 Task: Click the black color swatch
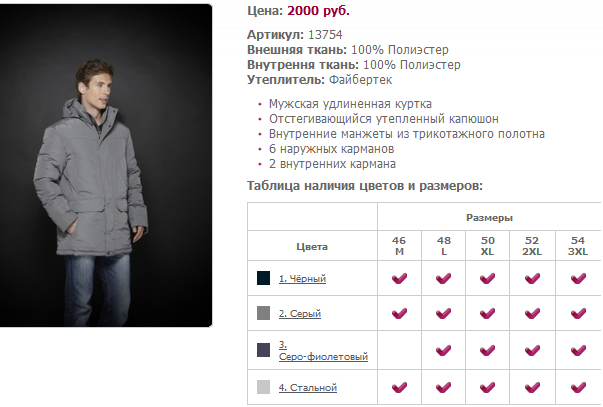click(264, 278)
